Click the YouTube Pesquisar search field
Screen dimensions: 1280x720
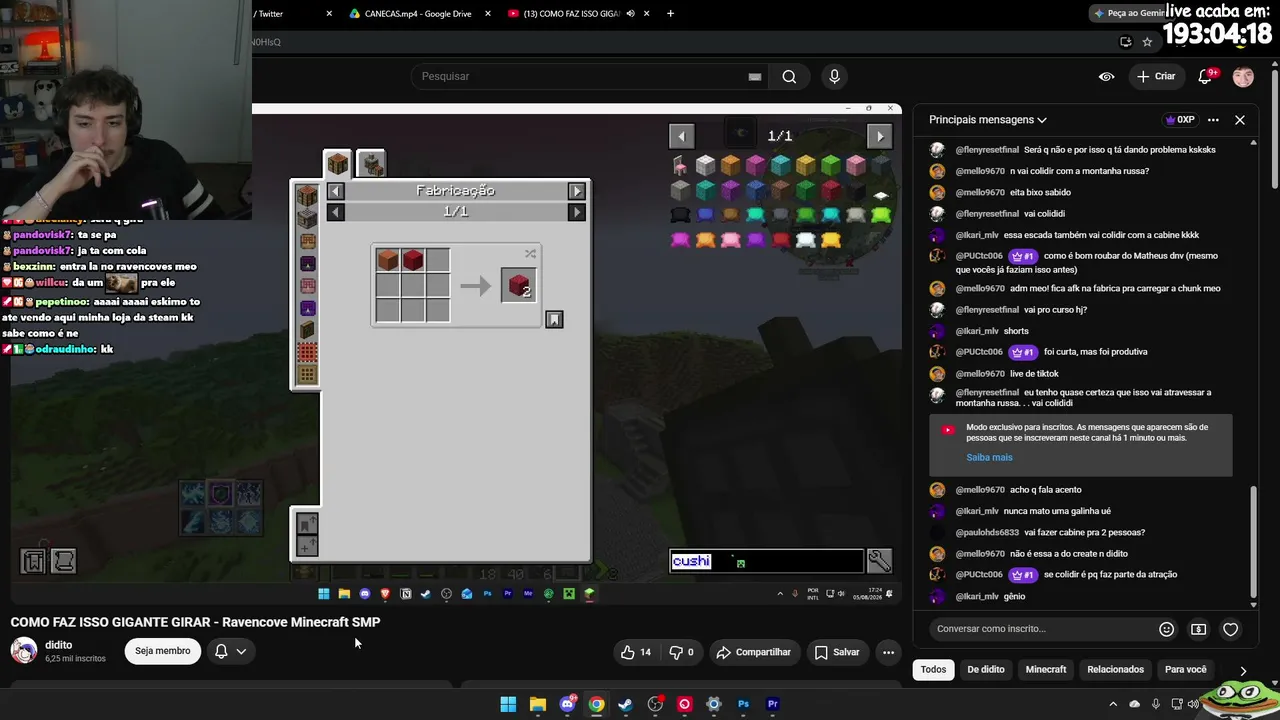coord(590,77)
